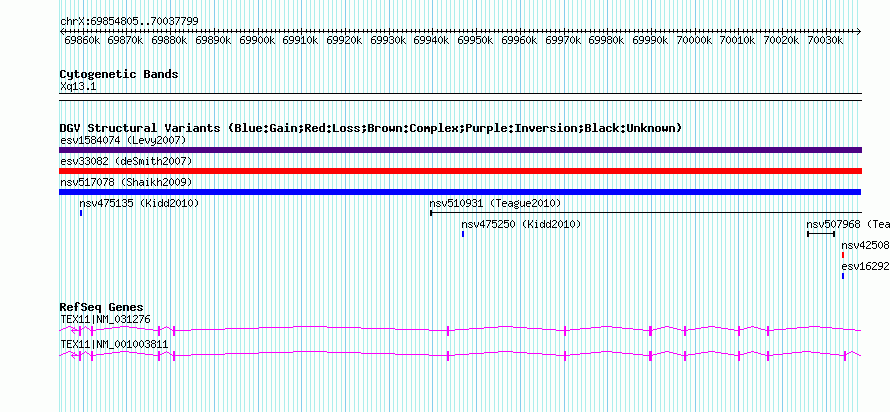Click the 69870k ruler position label
The image size is (890, 412).
click(x=126, y=40)
